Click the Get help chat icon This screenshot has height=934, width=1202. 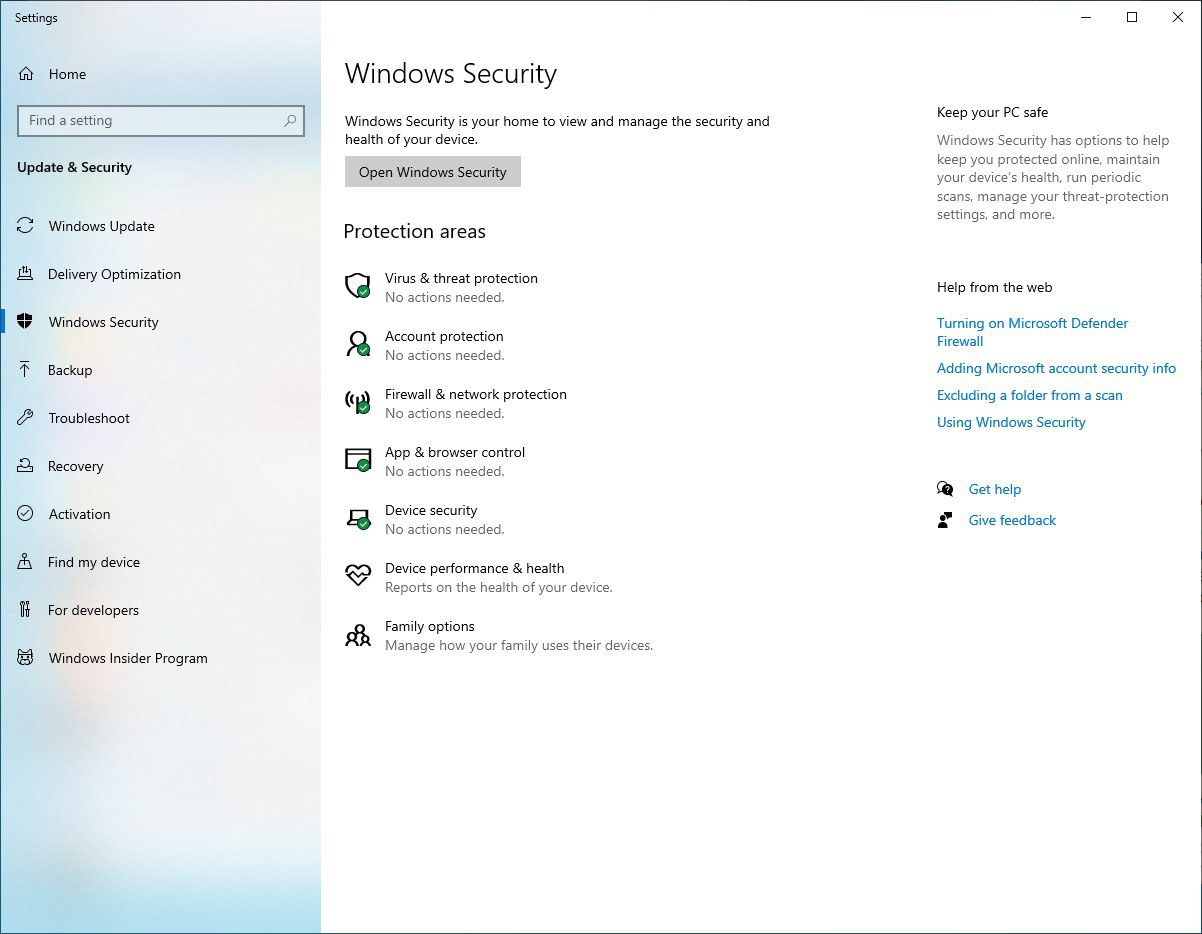pyautogui.click(x=945, y=489)
